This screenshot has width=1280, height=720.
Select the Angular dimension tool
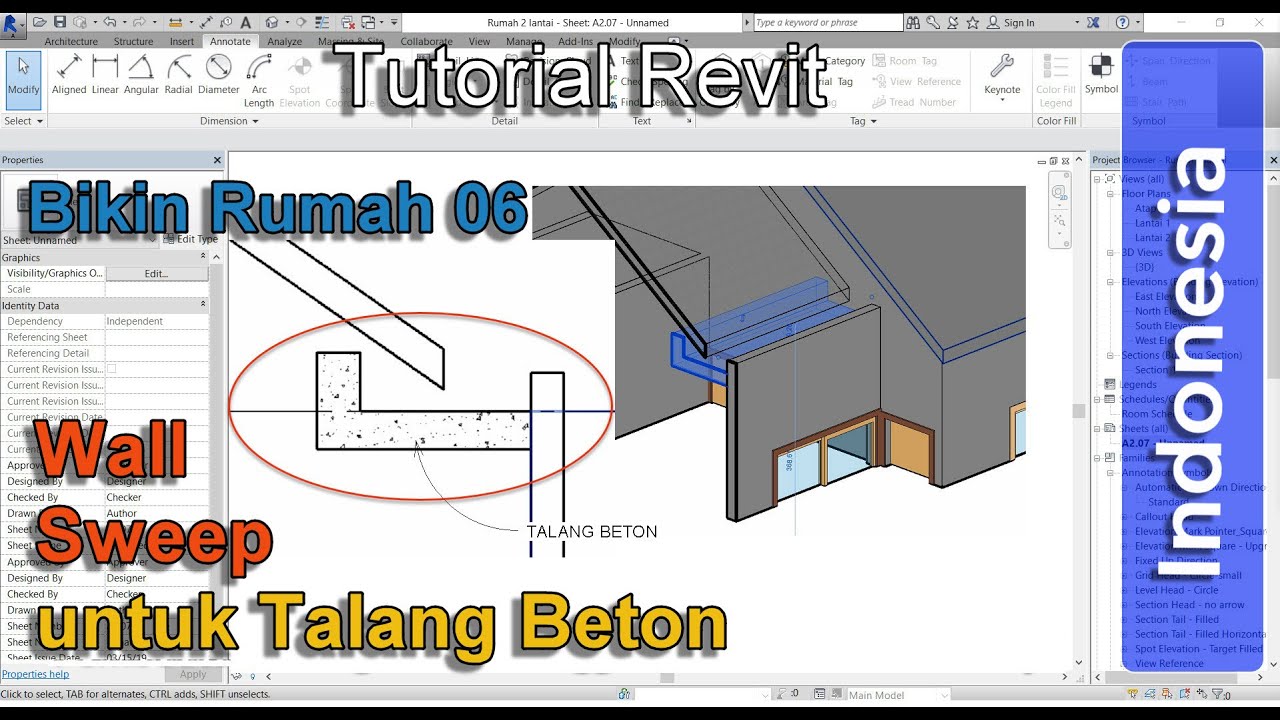click(141, 75)
